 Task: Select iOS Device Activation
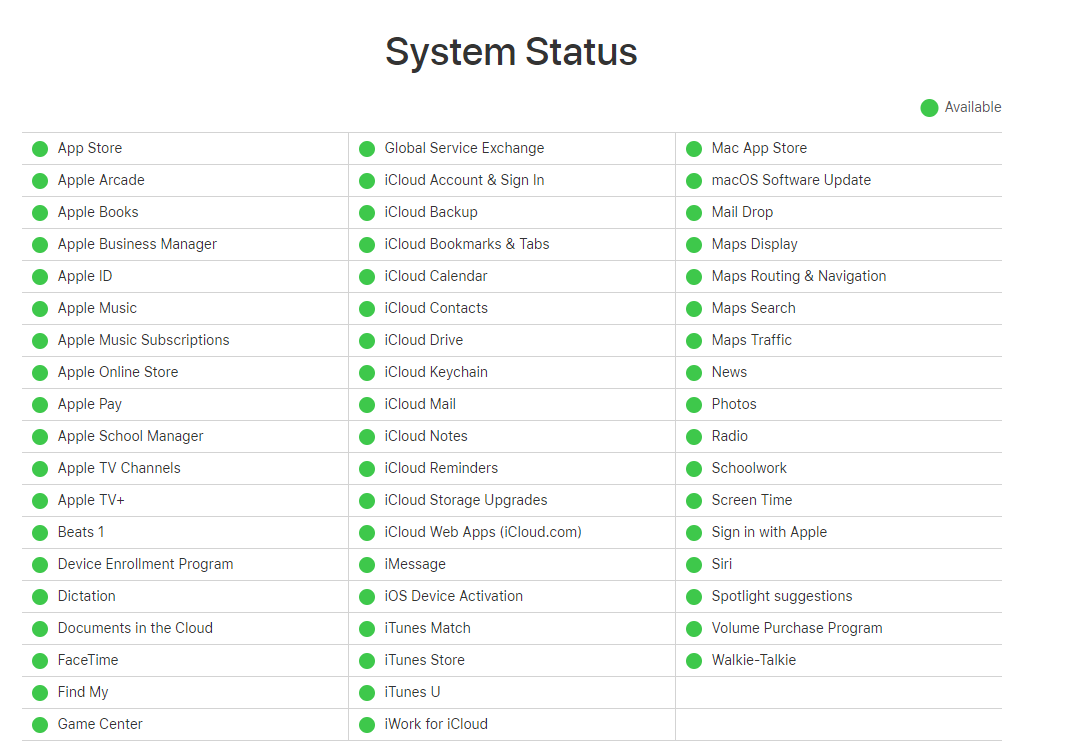(453, 596)
